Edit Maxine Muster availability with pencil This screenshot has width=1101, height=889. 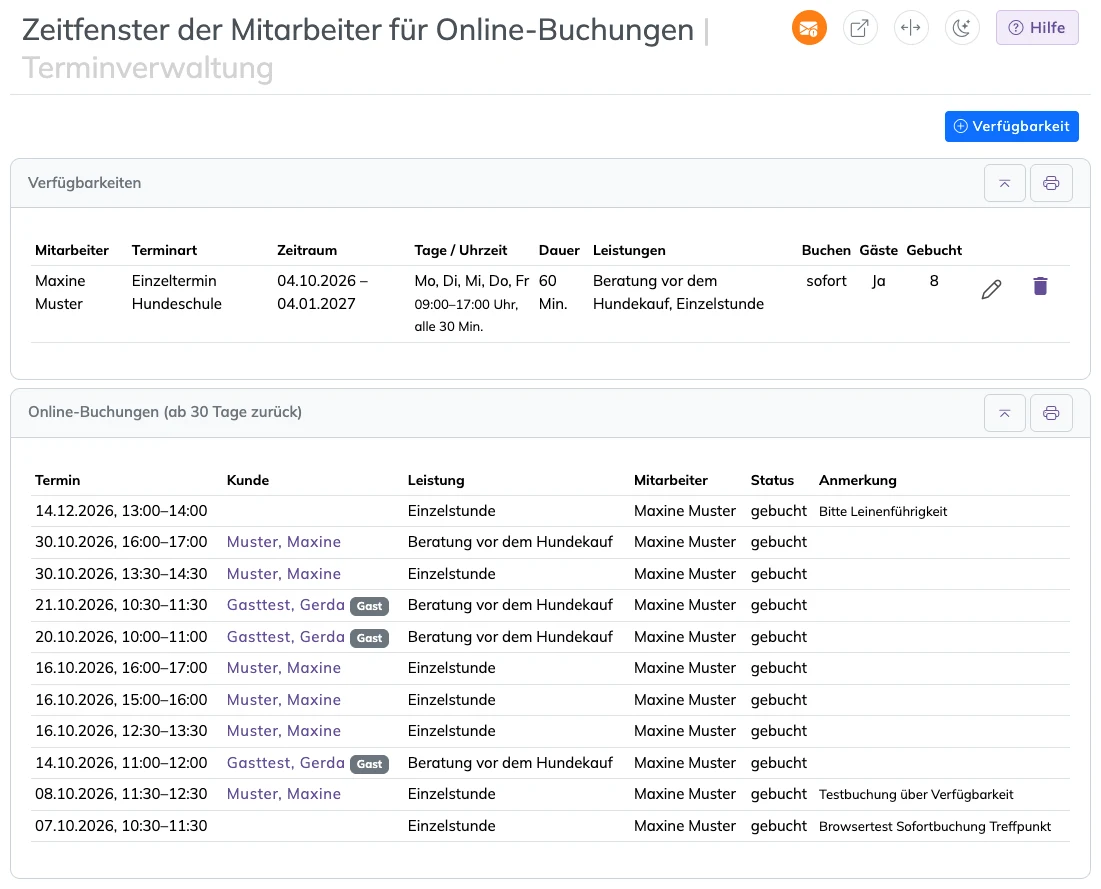[x=991, y=289]
